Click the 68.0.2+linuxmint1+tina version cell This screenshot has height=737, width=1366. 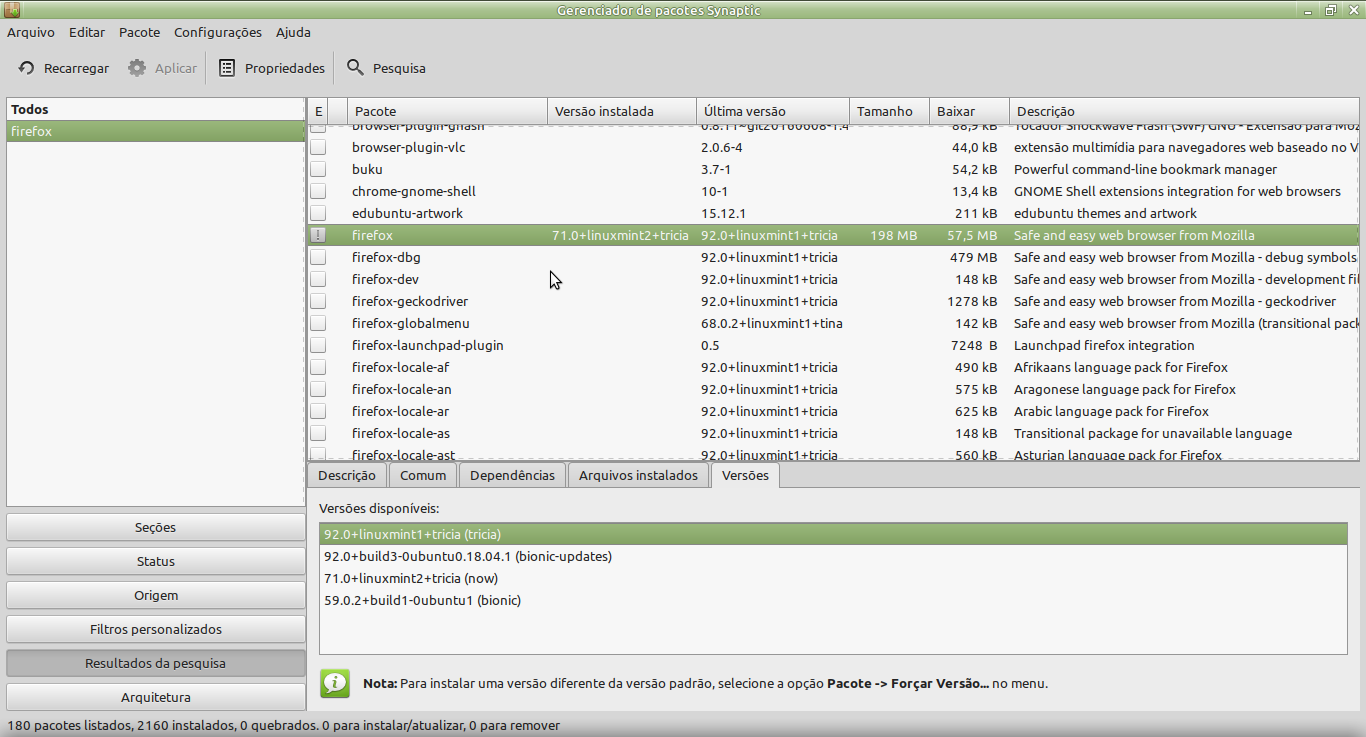(x=772, y=323)
